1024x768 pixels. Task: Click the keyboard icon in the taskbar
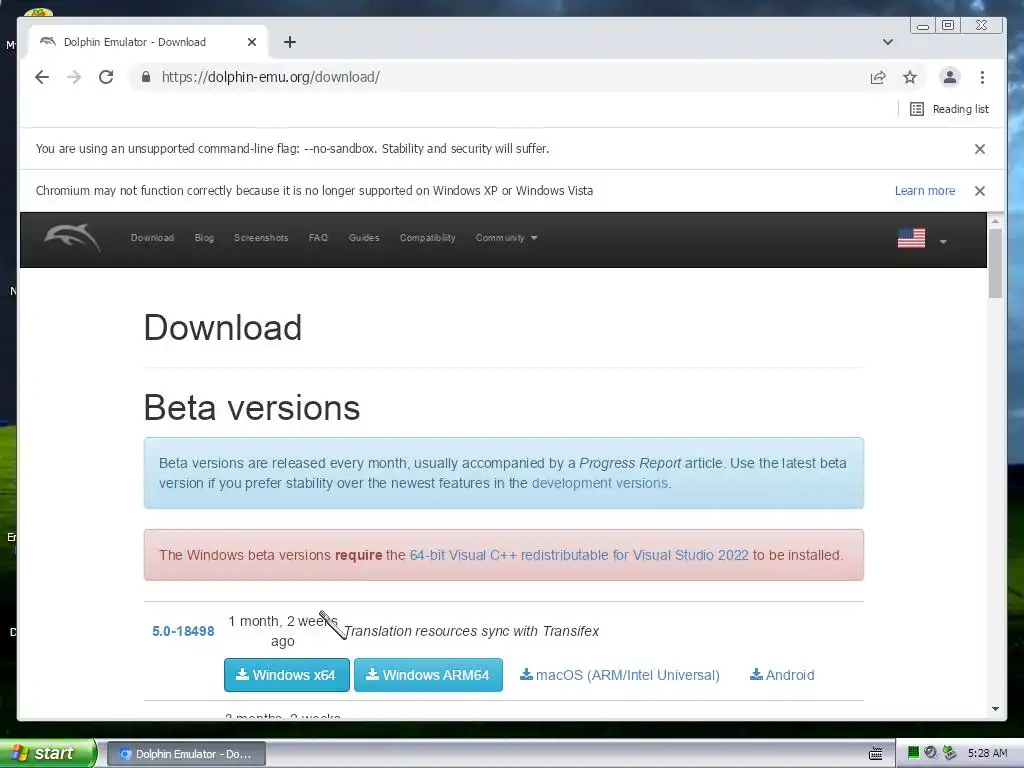point(876,754)
